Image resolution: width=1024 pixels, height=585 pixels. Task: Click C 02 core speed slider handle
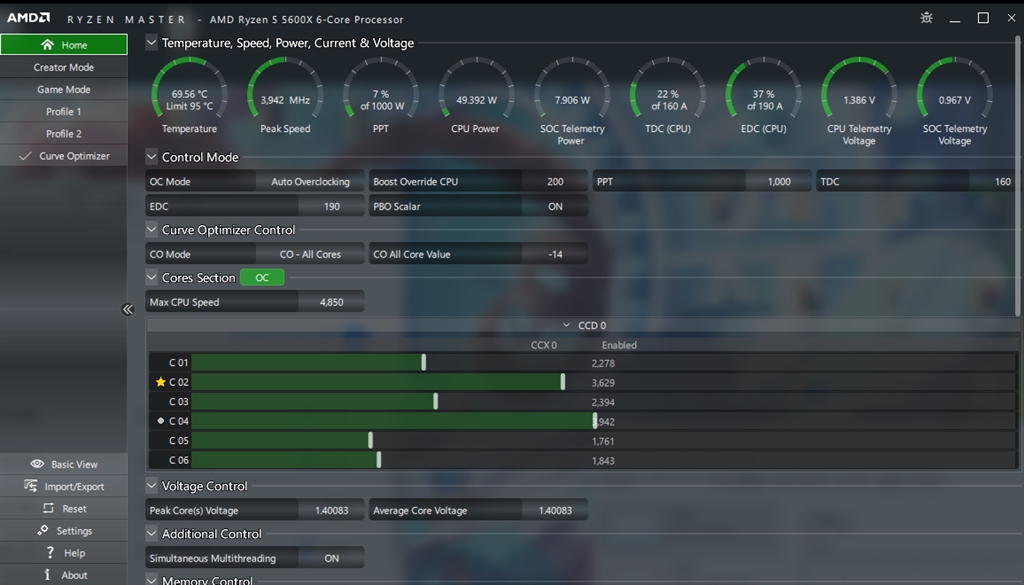pos(563,382)
